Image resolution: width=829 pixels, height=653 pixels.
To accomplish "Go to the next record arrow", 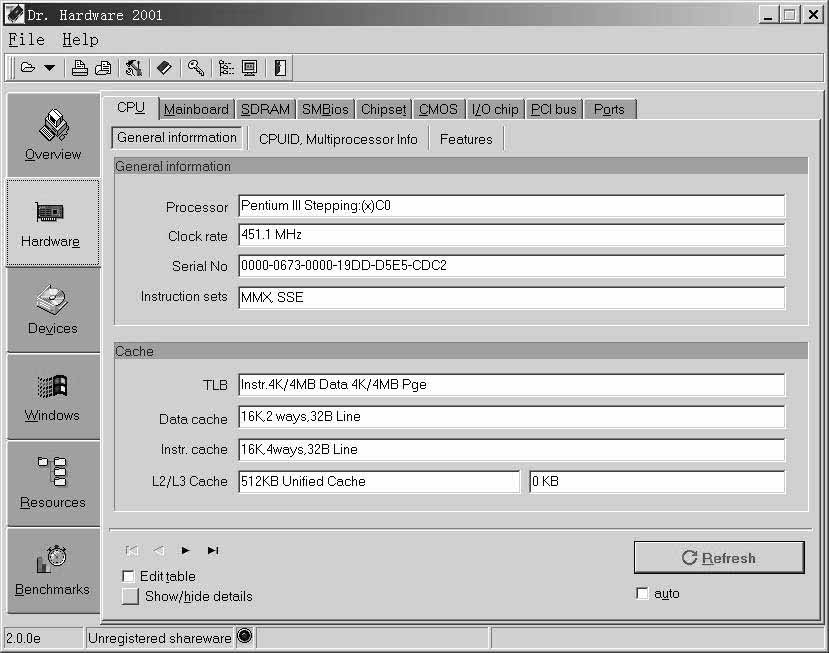I will click(186, 550).
